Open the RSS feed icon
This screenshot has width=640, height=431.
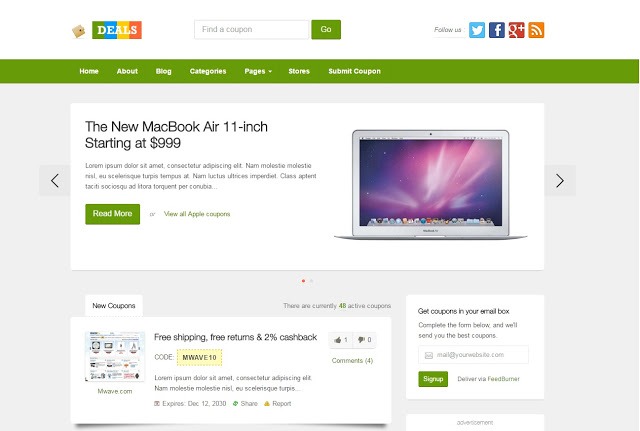click(x=536, y=30)
